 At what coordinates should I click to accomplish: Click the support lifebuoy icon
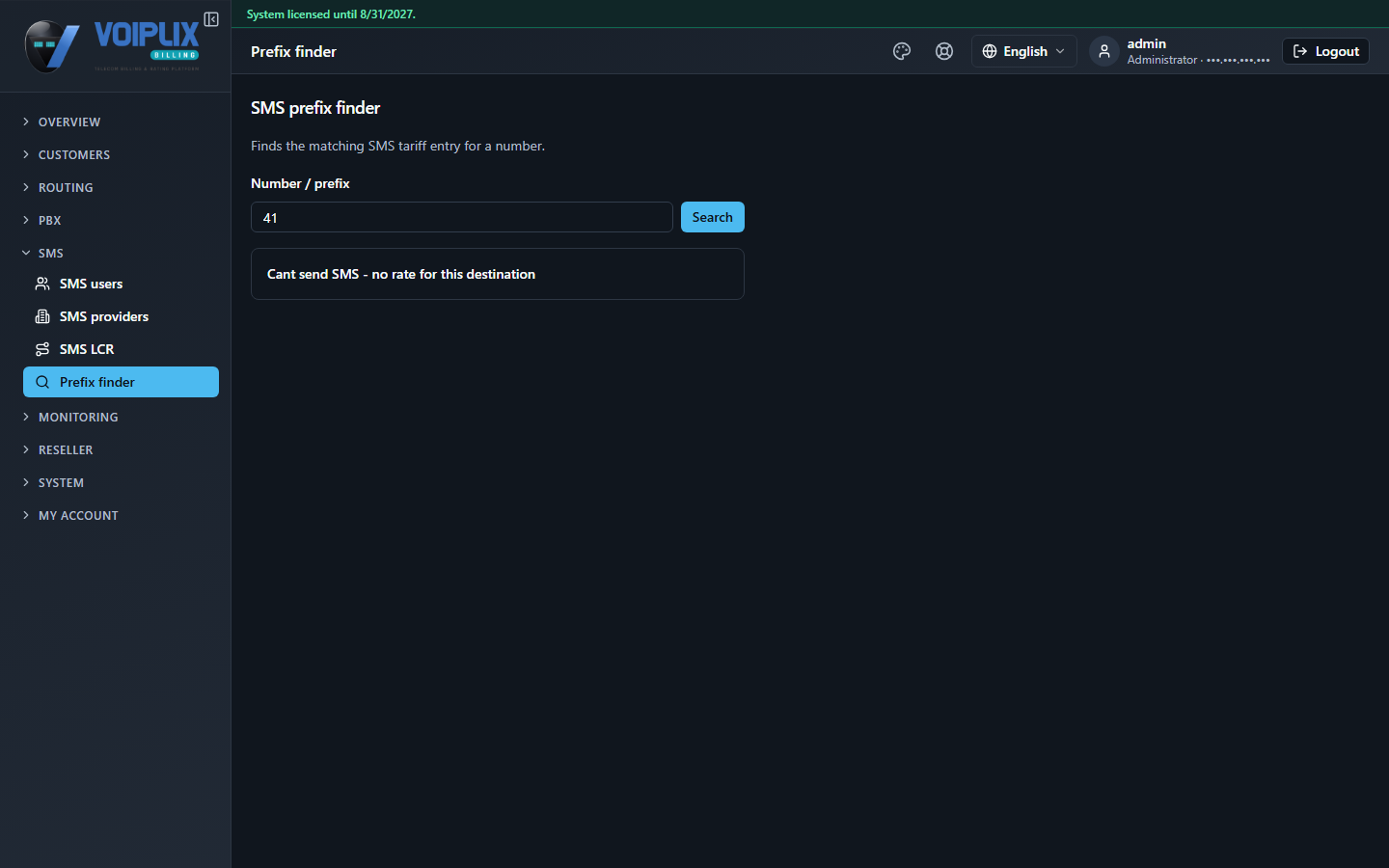tap(944, 51)
